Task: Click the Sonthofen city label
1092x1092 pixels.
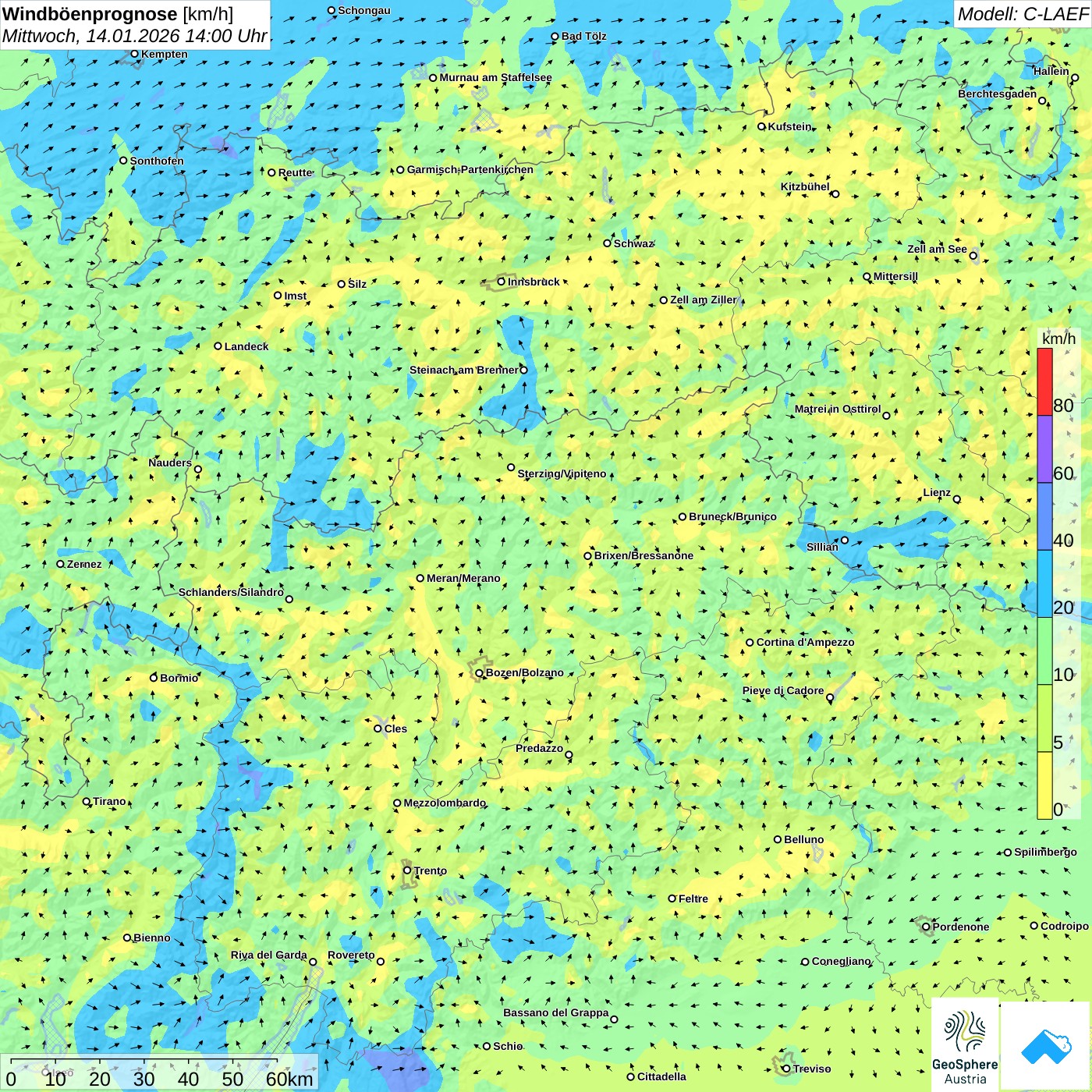Action: pos(157,161)
